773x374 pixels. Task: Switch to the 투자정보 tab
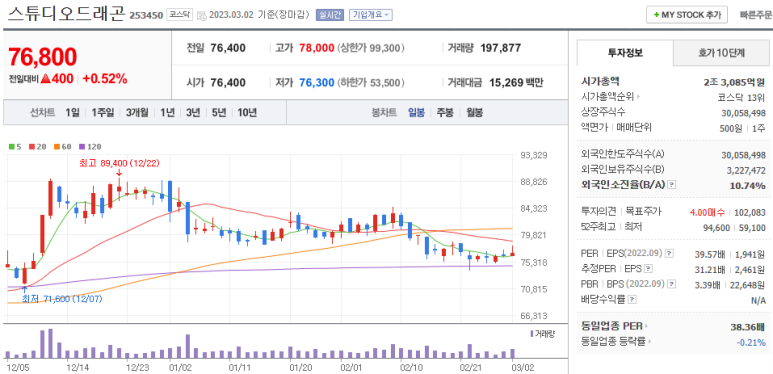pos(625,53)
